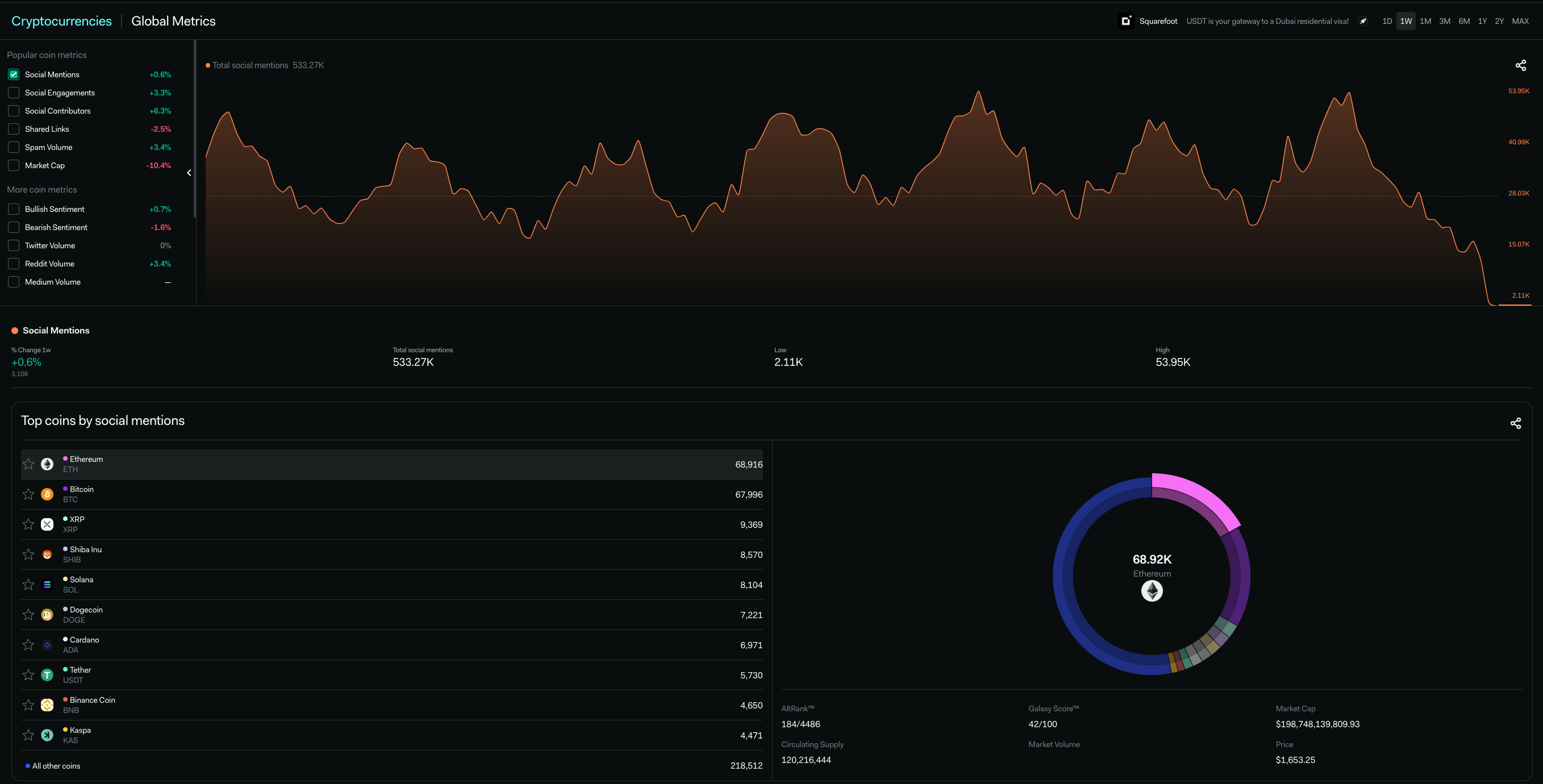Switch the chart range to 1M
Image resolution: width=1543 pixels, height=784 pixels.
(x=1425, y=21)
